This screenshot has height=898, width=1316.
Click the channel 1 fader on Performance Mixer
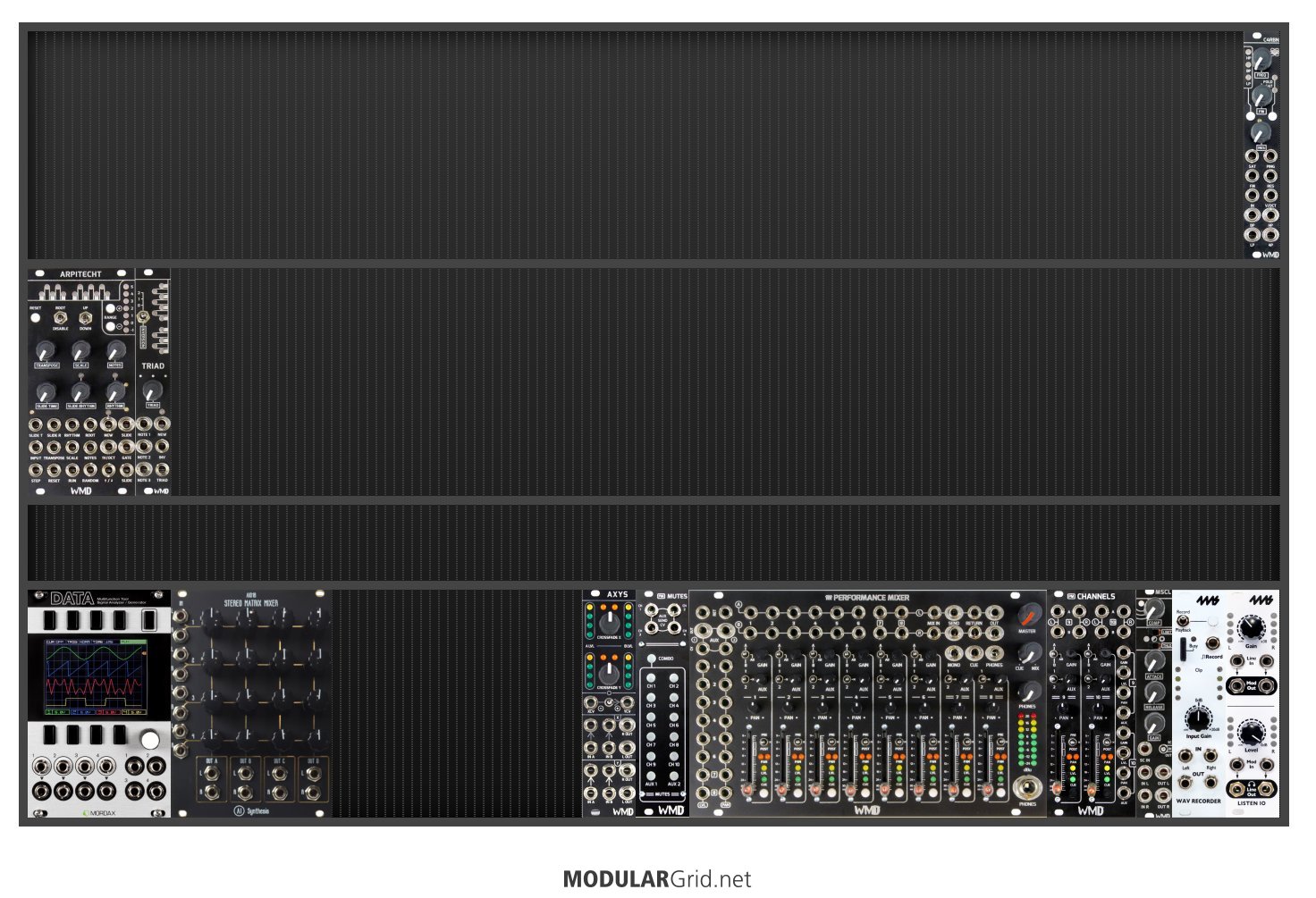[x=750, y=790]
